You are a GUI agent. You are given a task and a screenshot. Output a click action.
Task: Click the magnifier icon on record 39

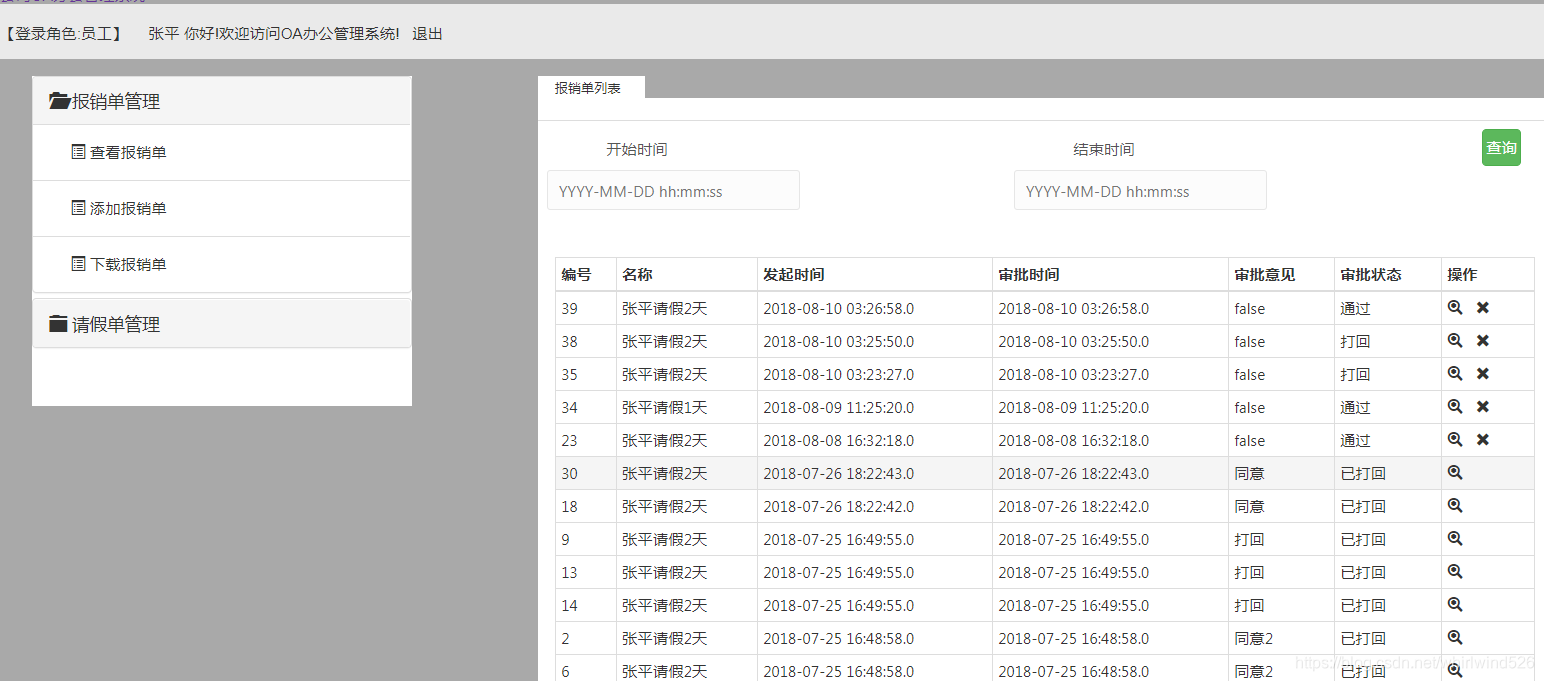1455,308
